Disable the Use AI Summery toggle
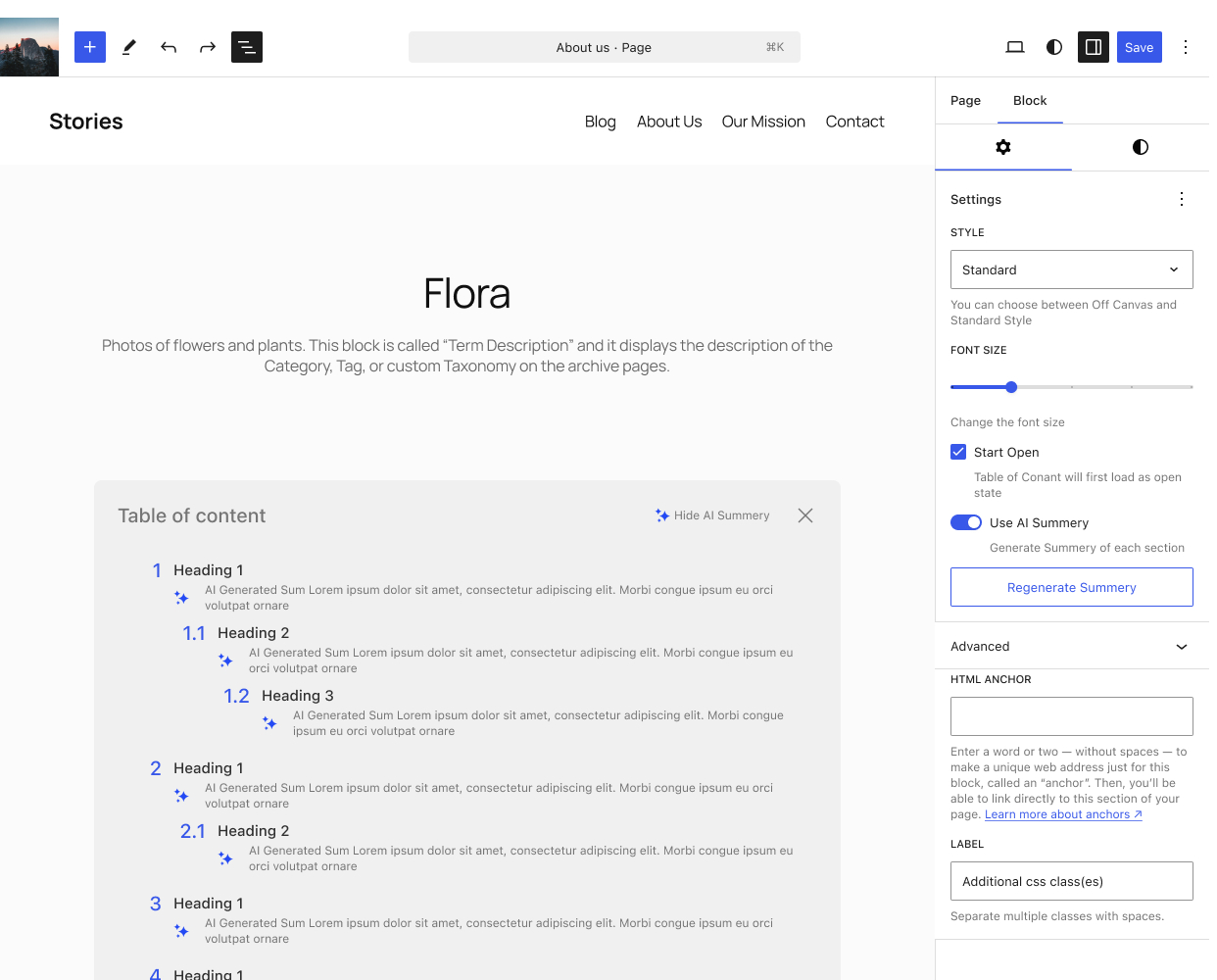This screenshot has height=980, width=1217. pyautogui.click(x=966, y=522)
